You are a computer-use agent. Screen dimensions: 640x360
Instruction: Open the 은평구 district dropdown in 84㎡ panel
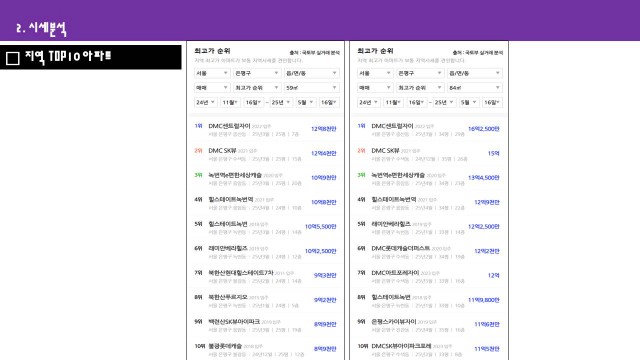click(x=420, y=73)
